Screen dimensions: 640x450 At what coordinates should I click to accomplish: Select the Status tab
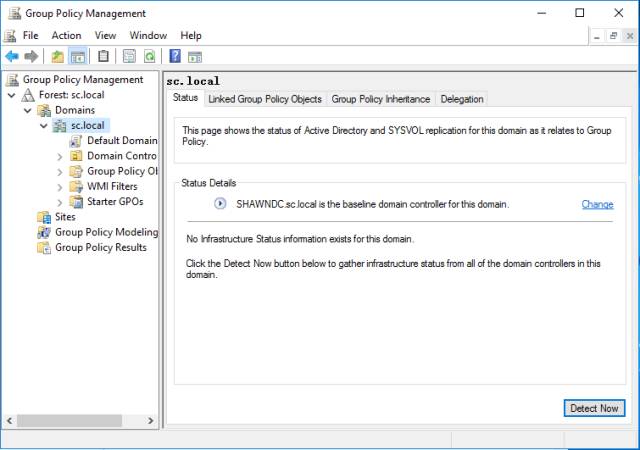185,98
